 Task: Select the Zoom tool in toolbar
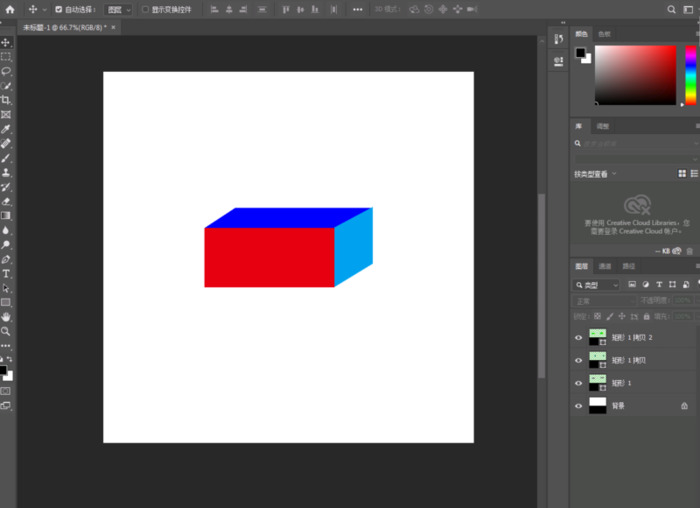(x=6, y=330)
